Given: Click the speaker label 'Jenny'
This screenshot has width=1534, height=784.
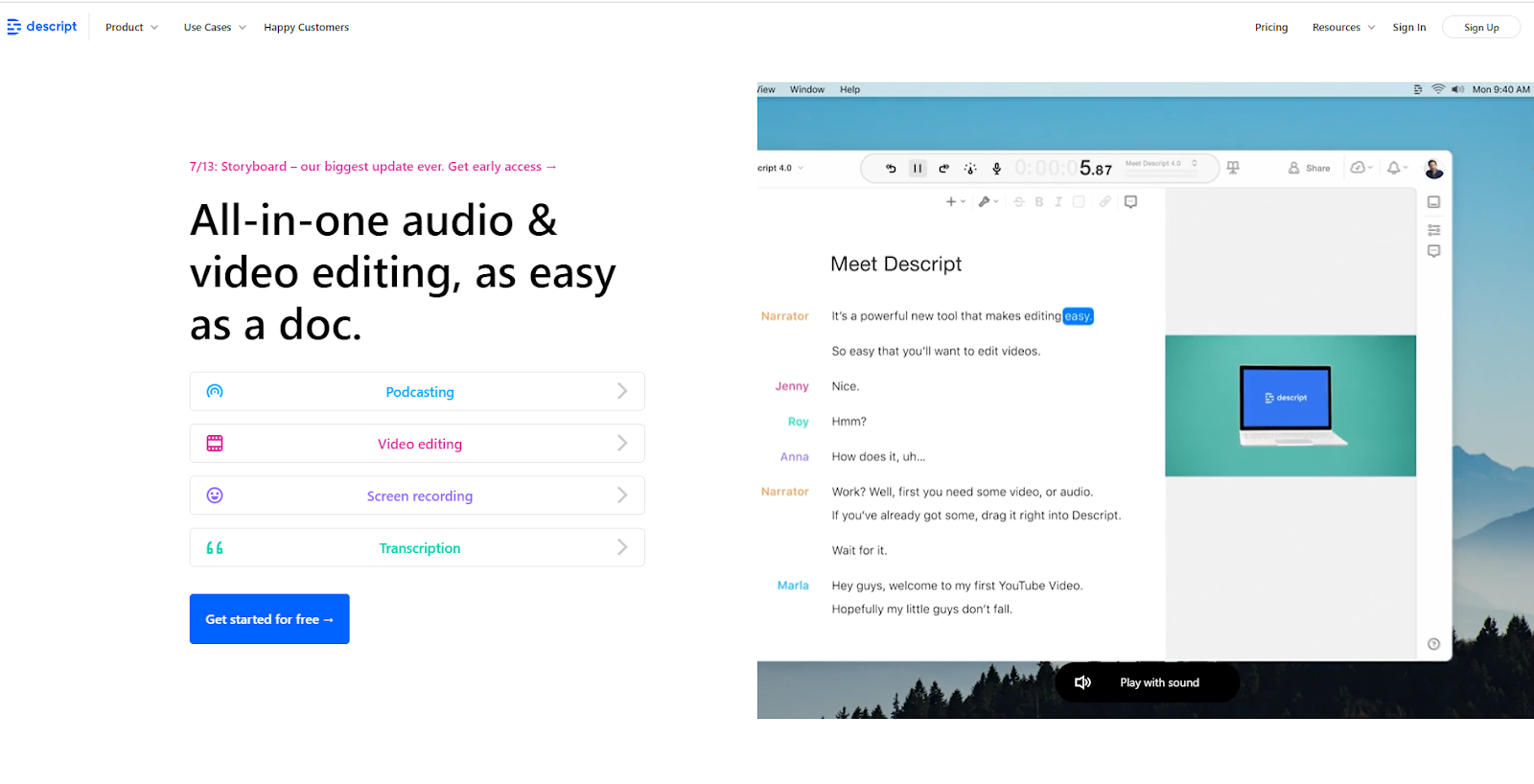Looking at the screenshot, I should tap(792, 386).
